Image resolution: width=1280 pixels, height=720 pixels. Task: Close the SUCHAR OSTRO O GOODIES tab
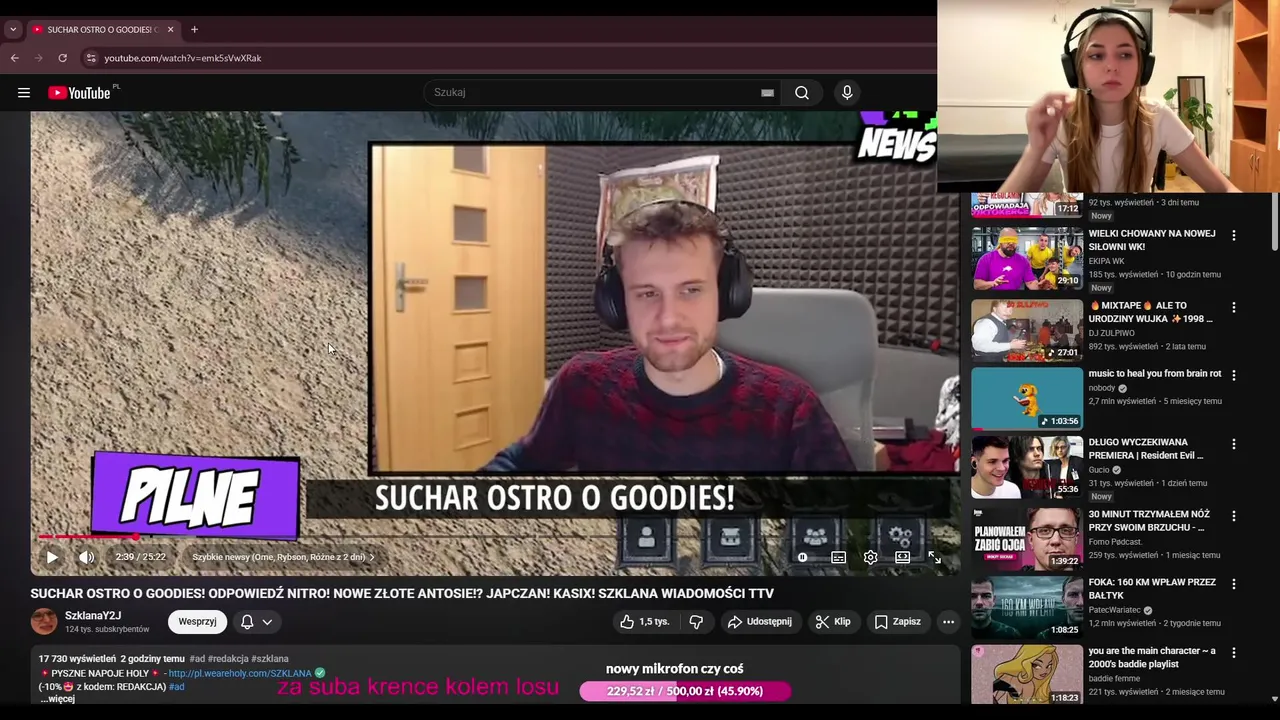click(x=170, y=30)
